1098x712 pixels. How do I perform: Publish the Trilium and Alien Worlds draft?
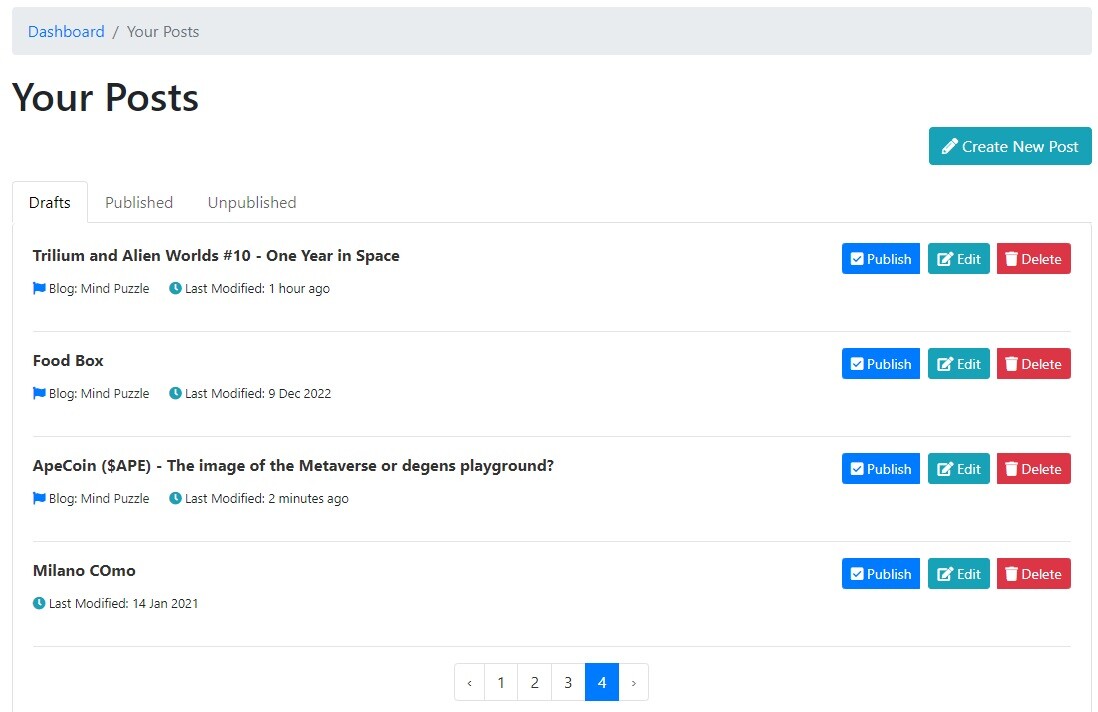[880, 258]
